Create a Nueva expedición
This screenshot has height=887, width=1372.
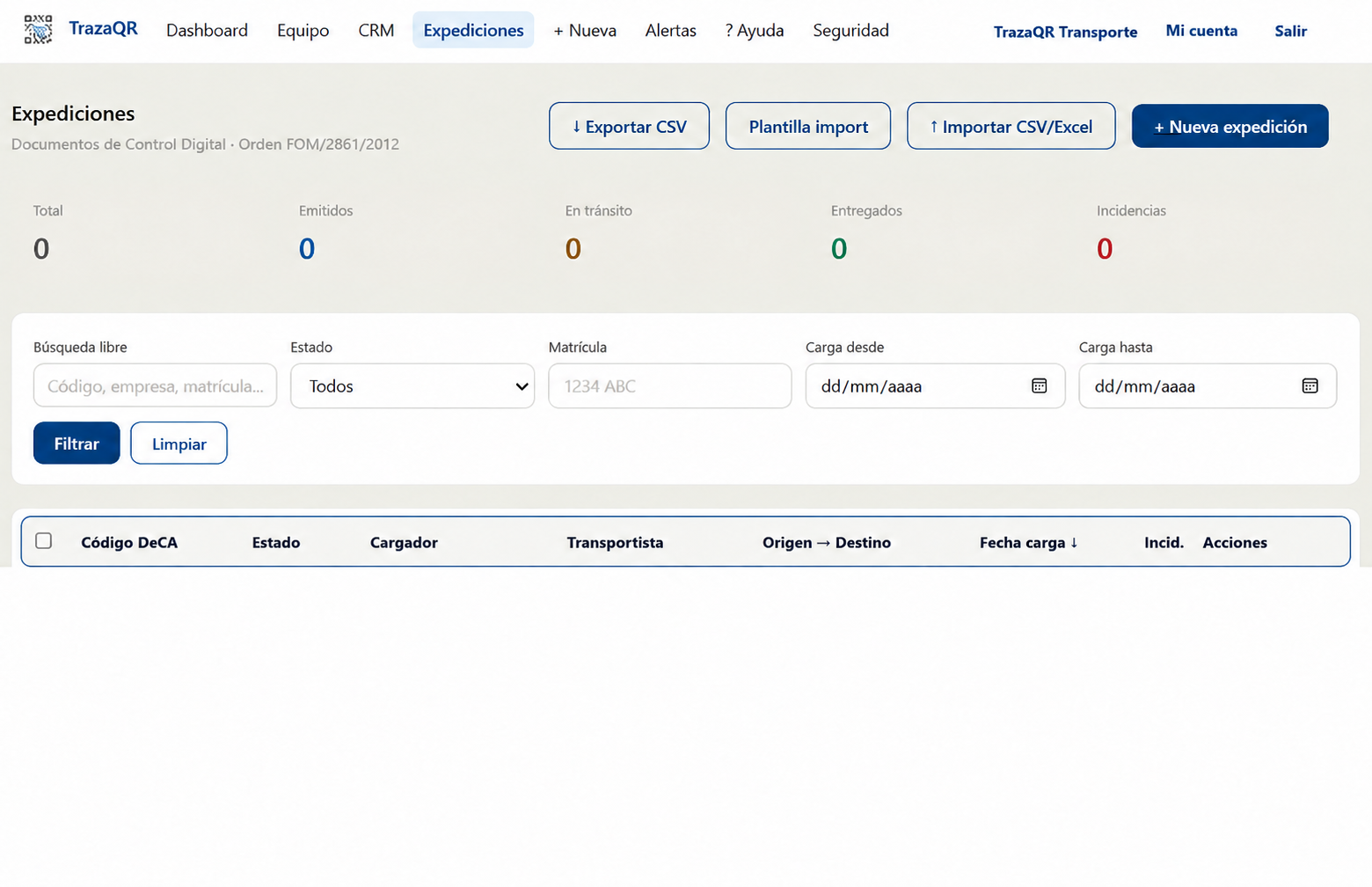tap(1230, 126)
